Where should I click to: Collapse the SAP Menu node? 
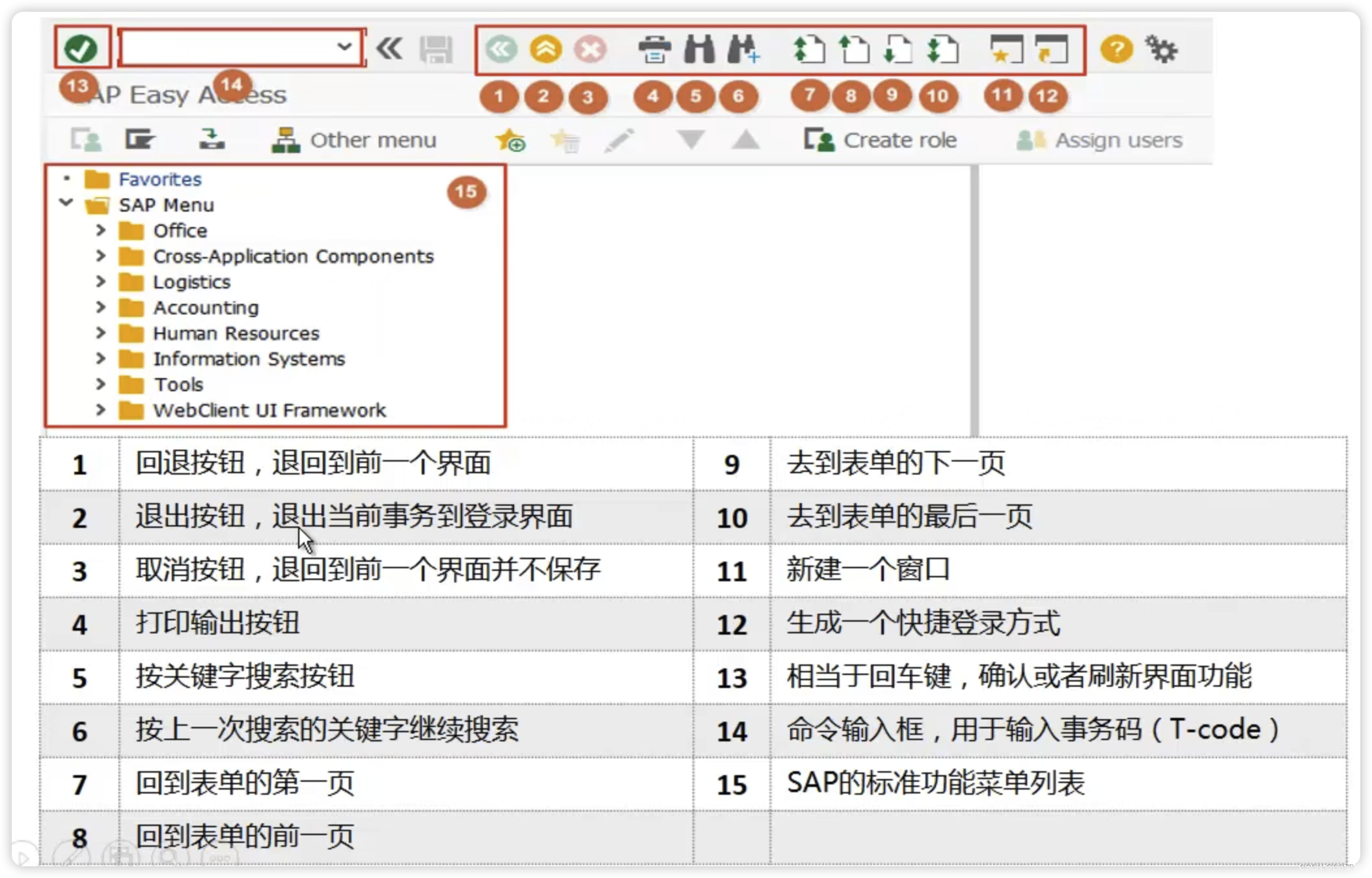coord(66,203)
